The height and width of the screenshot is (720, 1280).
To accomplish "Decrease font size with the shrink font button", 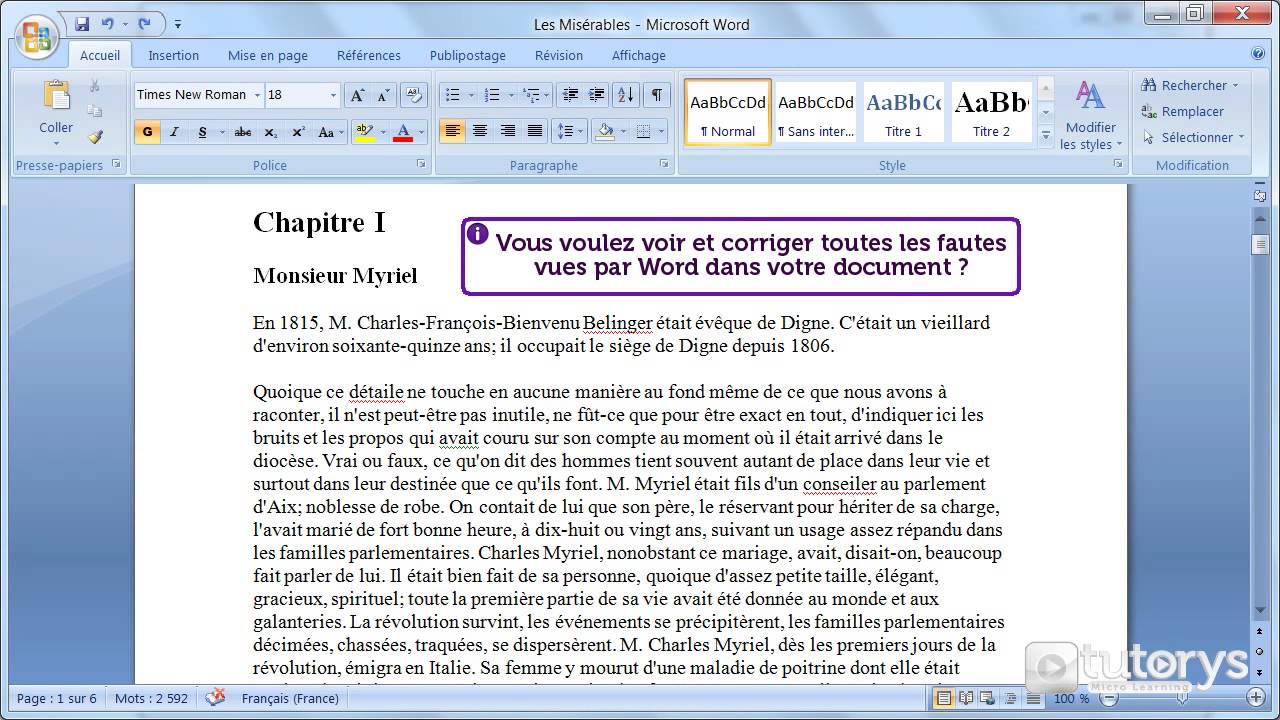I will tap(383, 95).
